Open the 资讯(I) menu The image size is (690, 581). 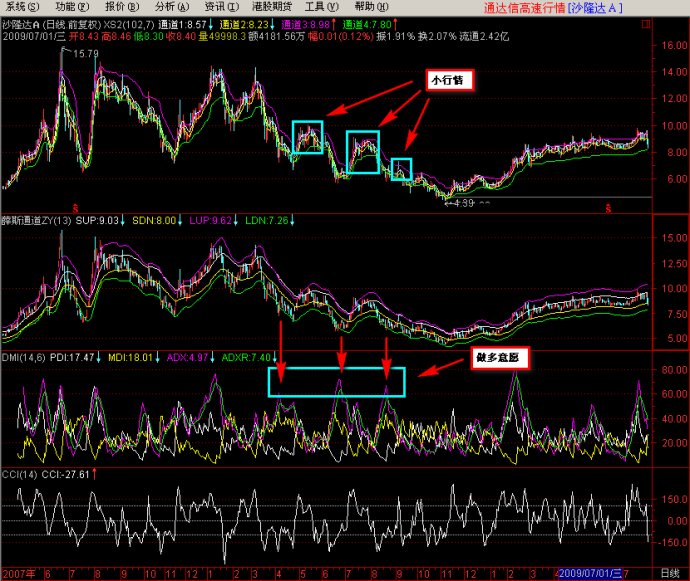pyautogui.click(x=222, y=7)
